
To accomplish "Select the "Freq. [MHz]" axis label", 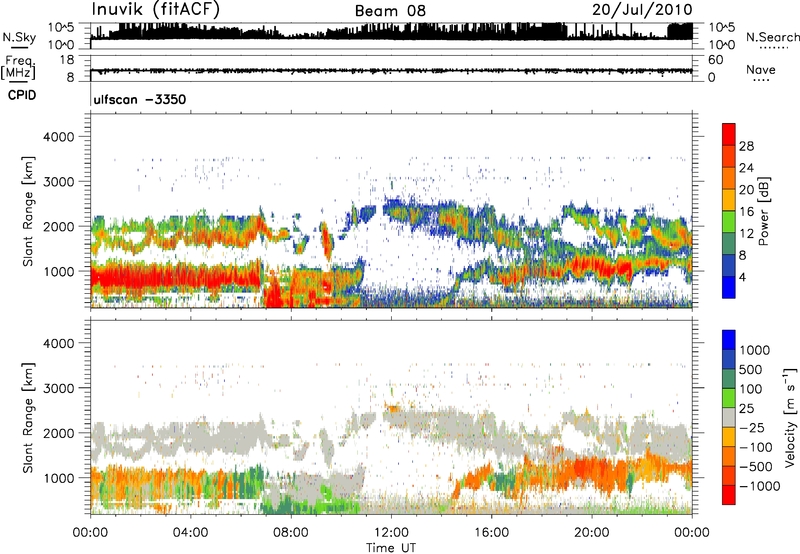I will [x=18, y=67].
